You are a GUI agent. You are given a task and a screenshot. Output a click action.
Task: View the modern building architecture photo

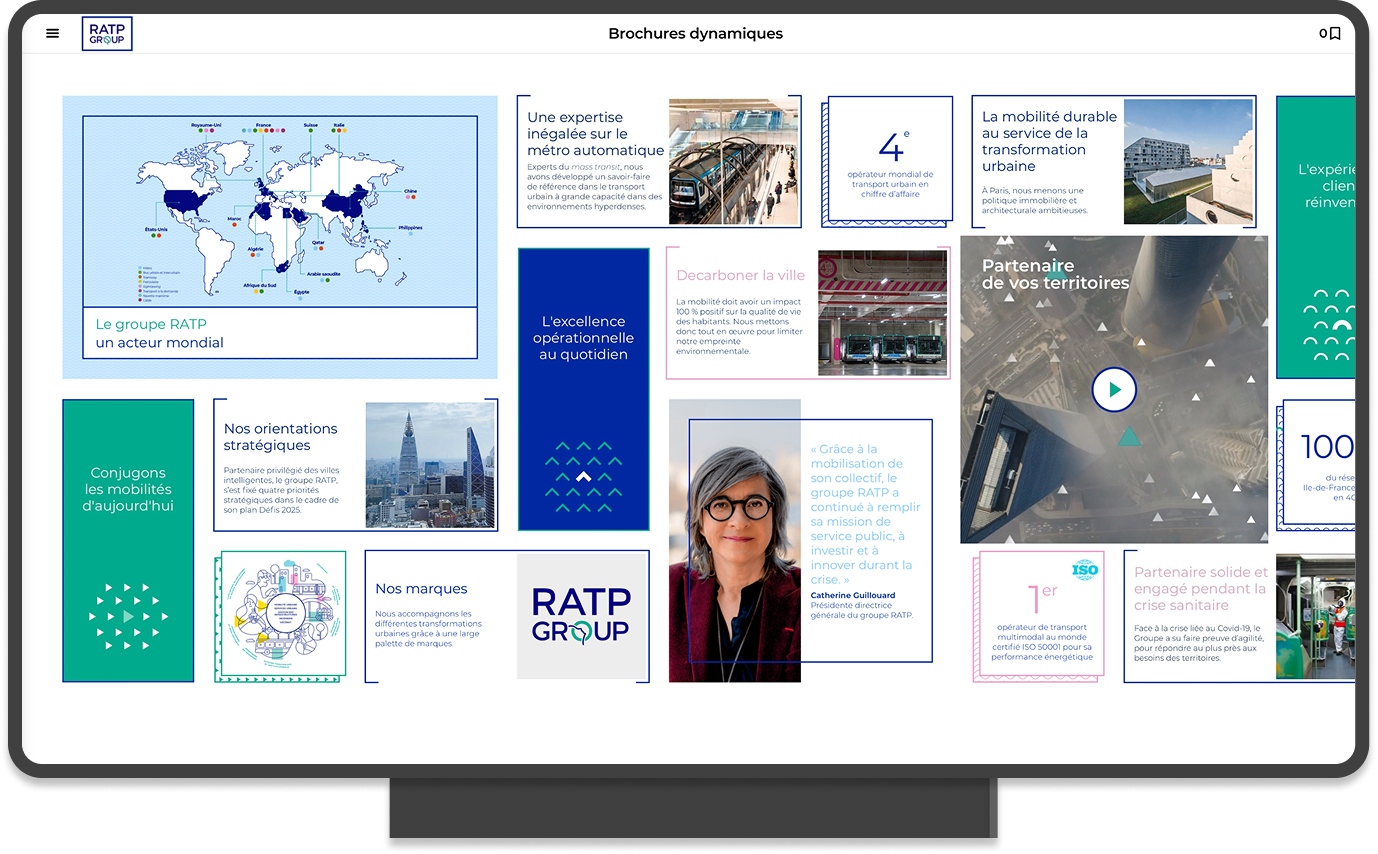point(1188,161)
